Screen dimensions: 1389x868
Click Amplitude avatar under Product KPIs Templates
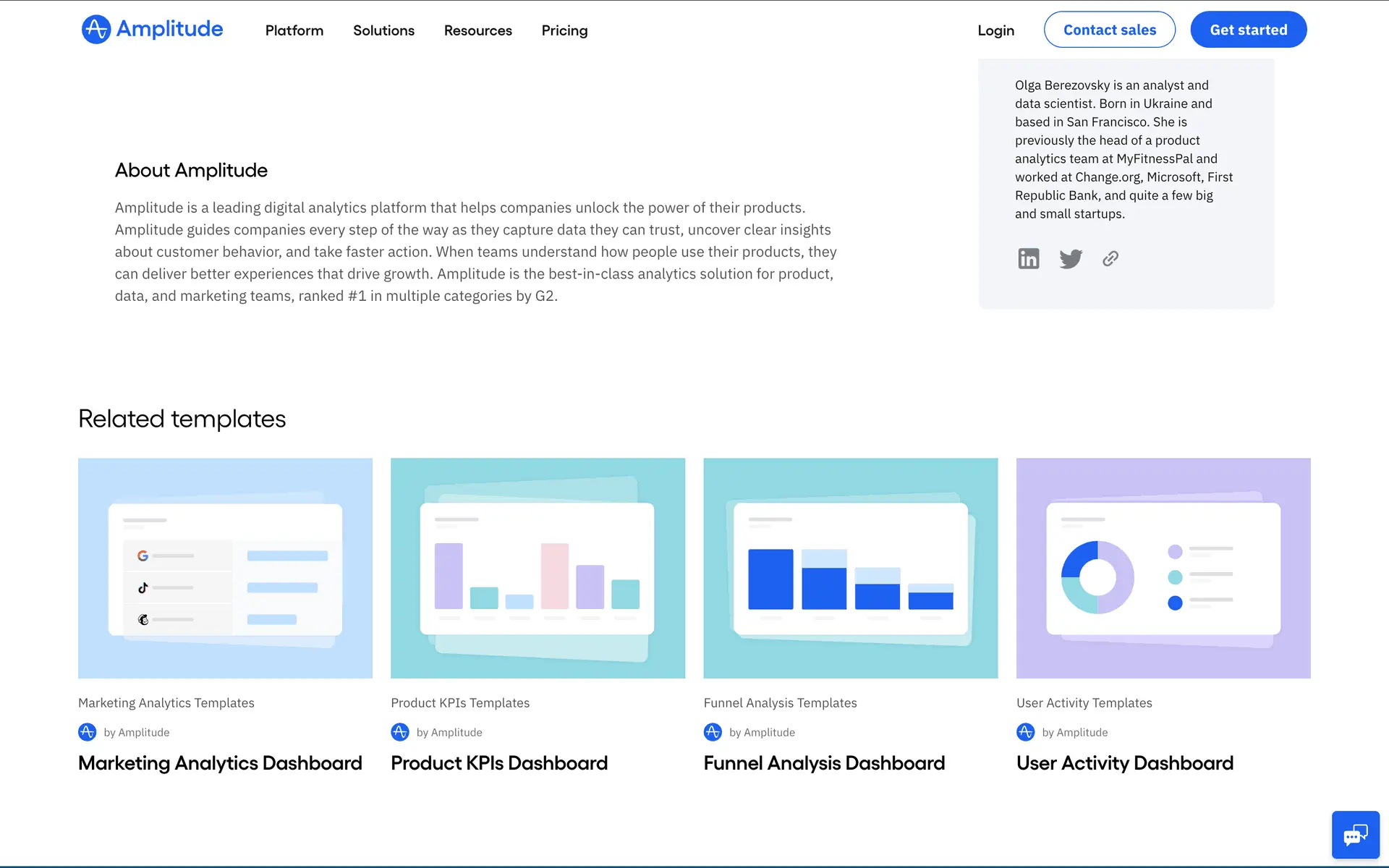tap(400, 732)
